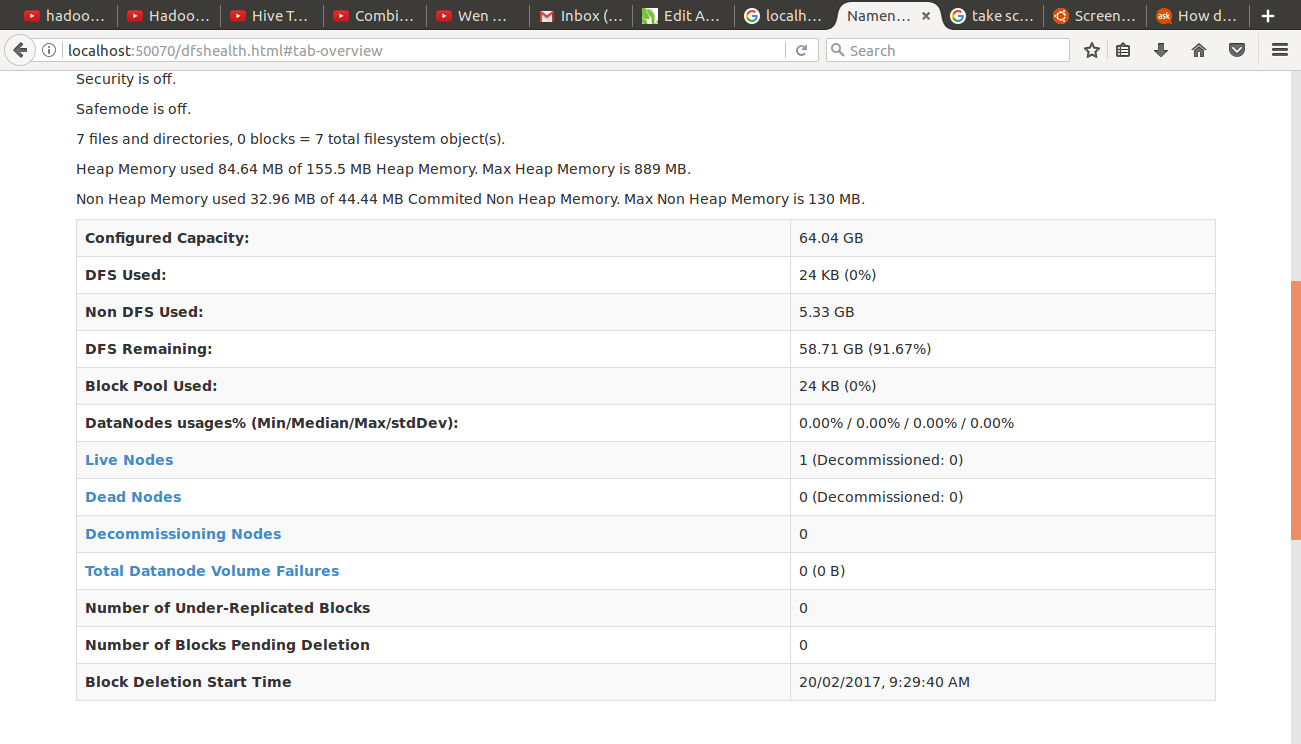
Task: Click the address bar URL field
Action: (420, 49)
